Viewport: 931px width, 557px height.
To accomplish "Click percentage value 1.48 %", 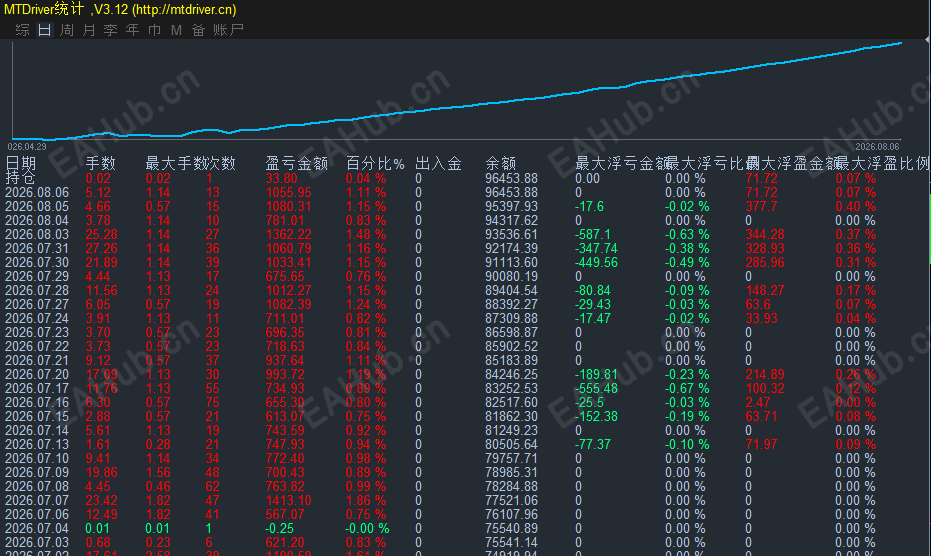I will [x=366, y=234].
